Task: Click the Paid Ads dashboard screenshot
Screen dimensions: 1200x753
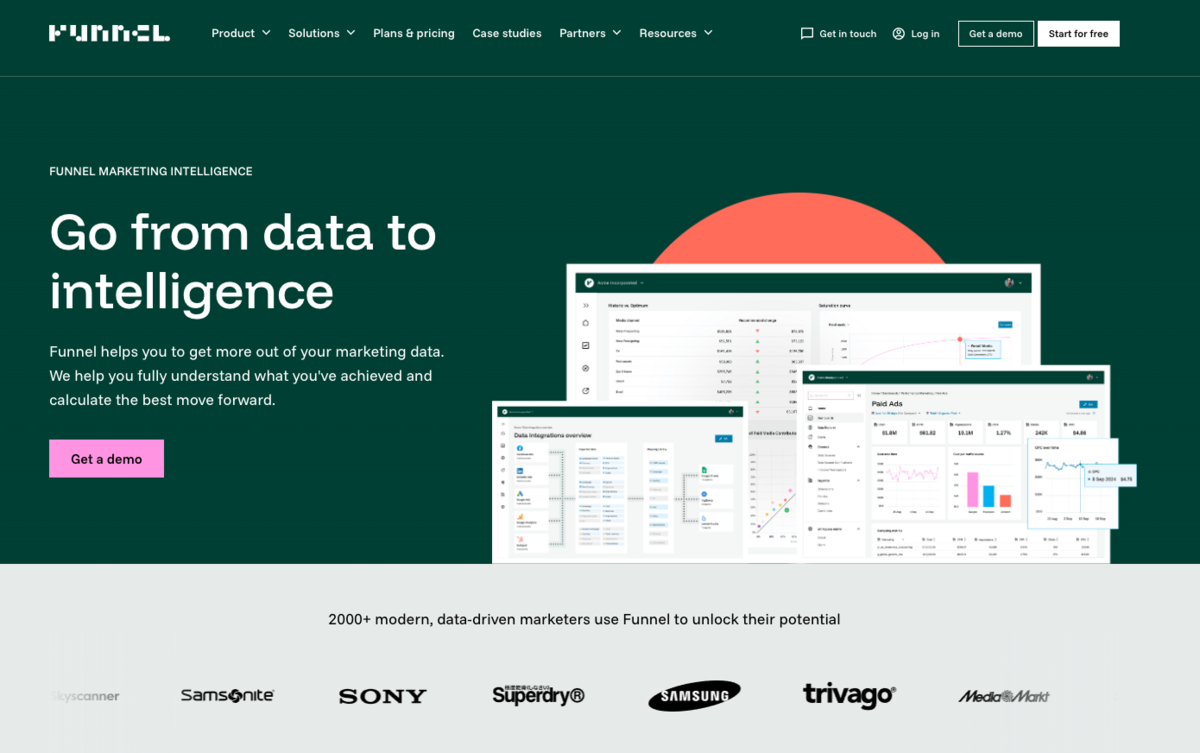Action: click(x=955, y=465)
